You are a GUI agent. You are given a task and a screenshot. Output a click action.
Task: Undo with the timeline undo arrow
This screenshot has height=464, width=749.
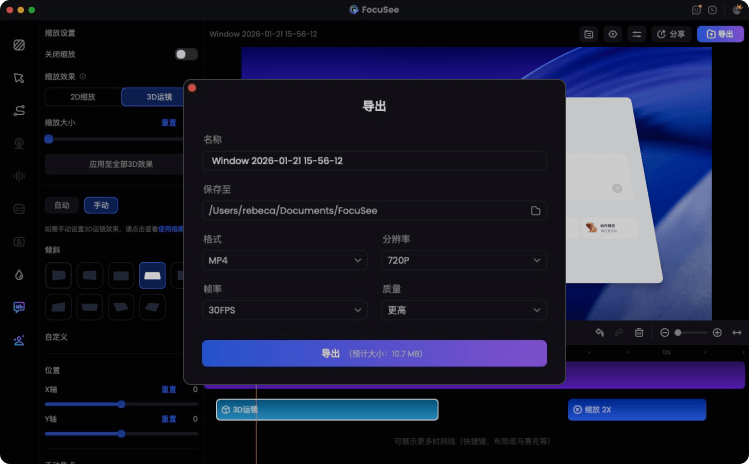599,333
